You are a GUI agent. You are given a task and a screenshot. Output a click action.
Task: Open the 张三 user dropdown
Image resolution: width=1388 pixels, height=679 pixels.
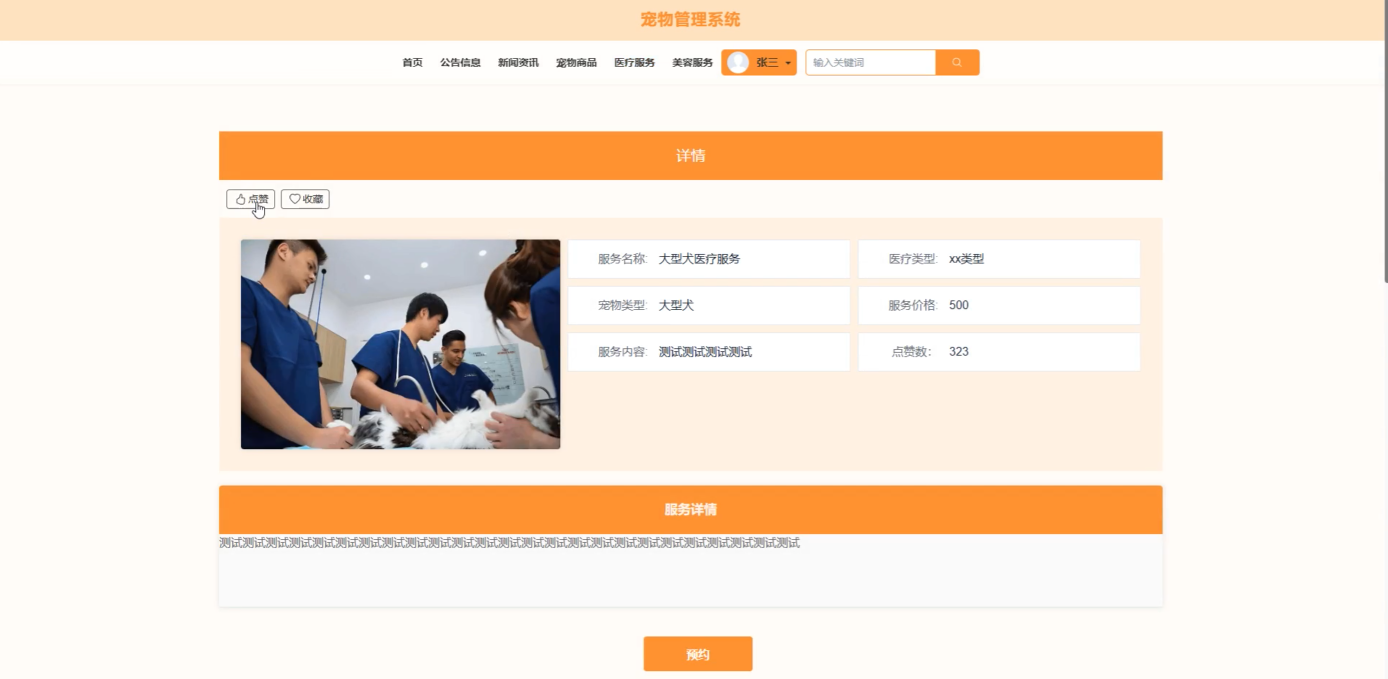click(x=759, y=62)
